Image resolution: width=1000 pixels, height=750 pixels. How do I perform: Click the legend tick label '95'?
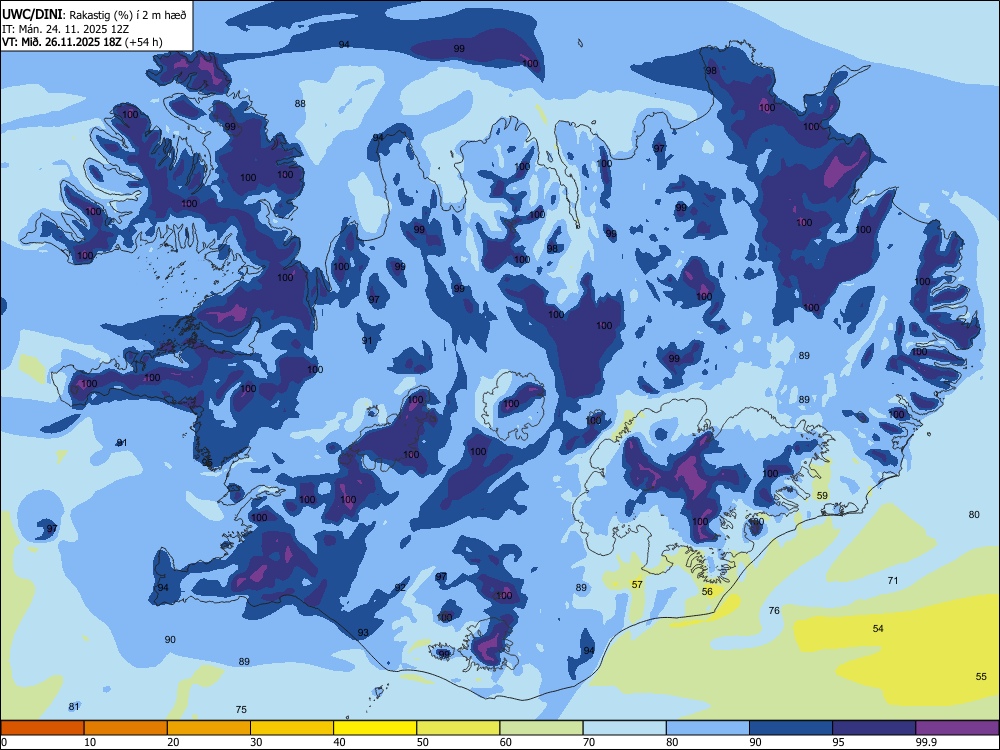click(839, 742)
